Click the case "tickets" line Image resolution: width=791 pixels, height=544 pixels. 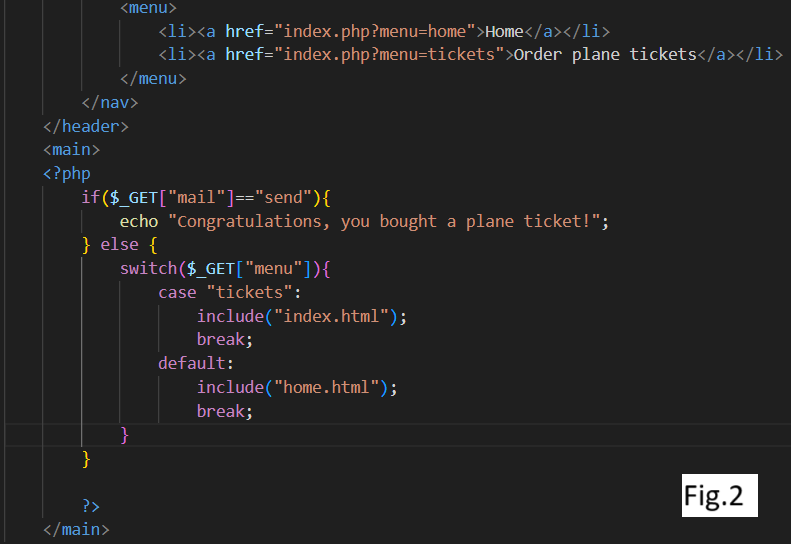(229, 292)
